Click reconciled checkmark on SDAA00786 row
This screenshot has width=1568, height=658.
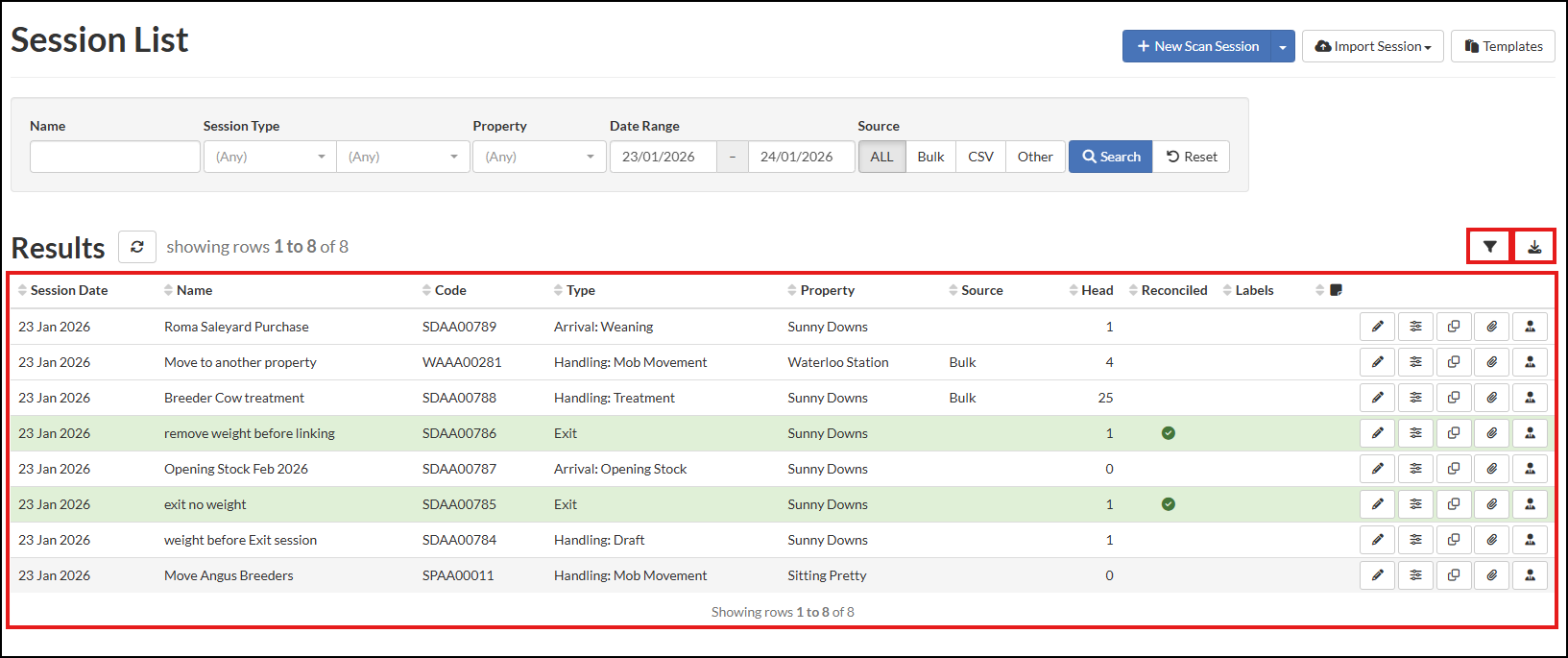[1169, 433]
